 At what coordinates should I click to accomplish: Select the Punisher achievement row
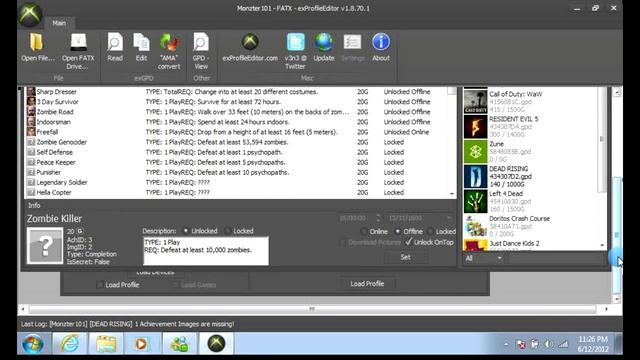(x=239, y=172)
